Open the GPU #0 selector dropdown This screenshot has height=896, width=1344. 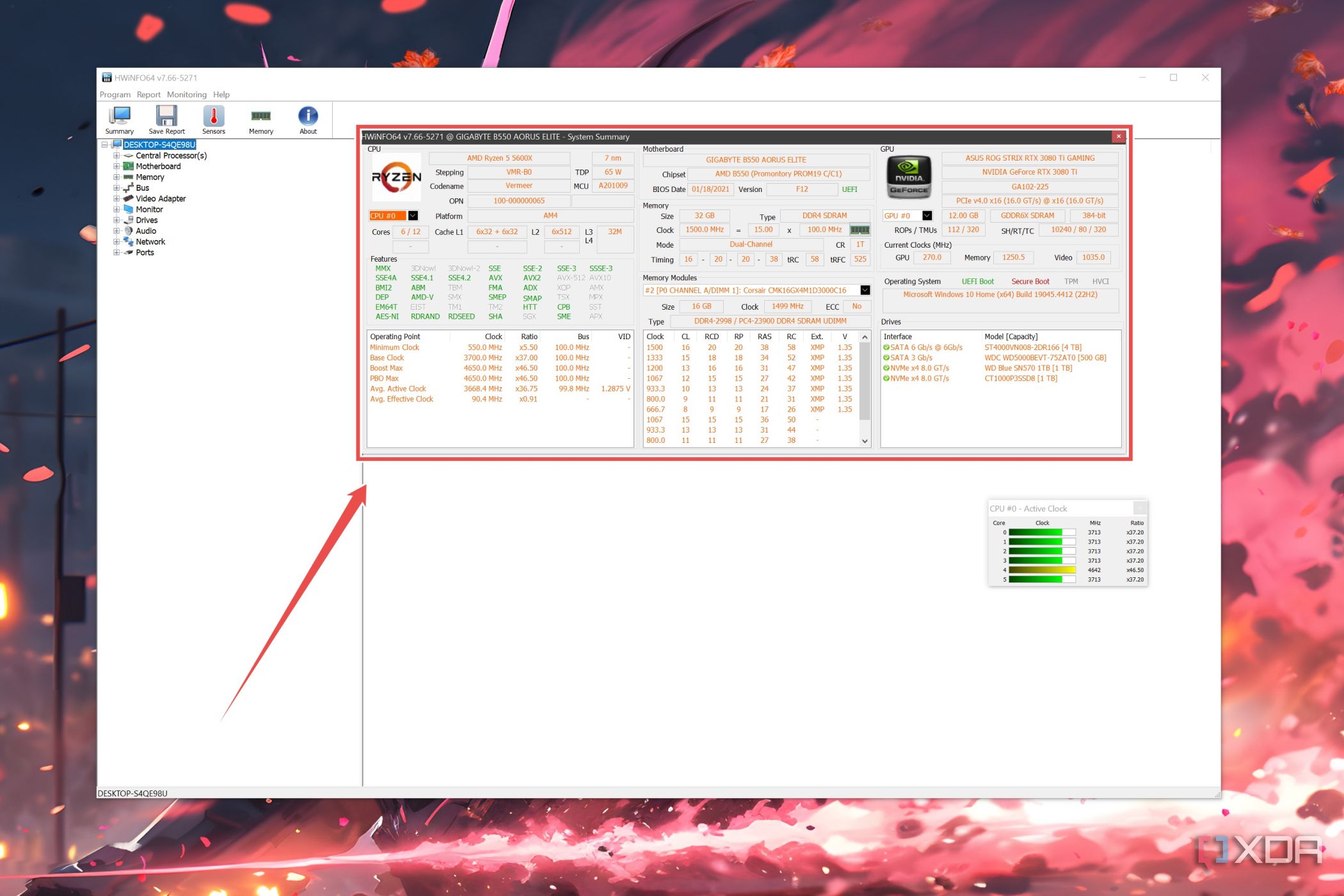pos(927,216)
